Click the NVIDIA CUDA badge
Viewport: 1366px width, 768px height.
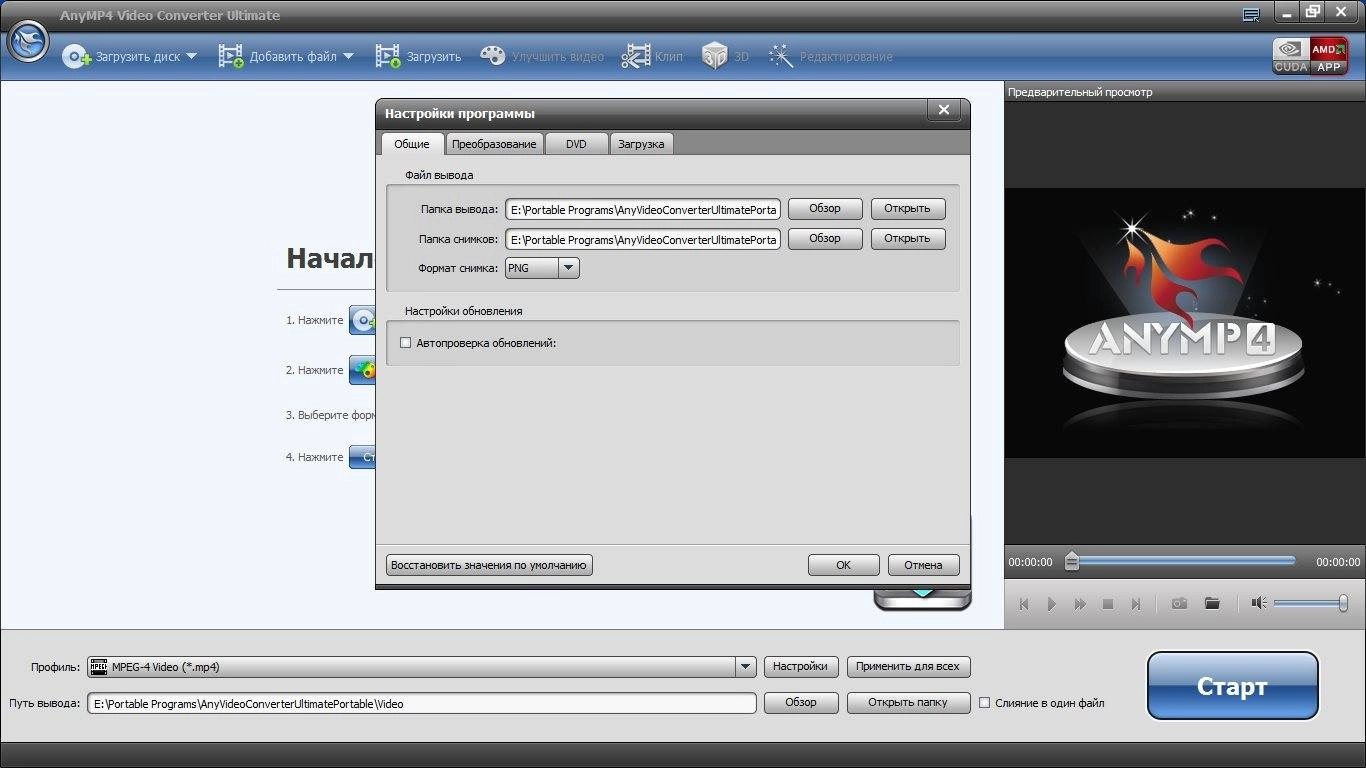pos(1291,56)
